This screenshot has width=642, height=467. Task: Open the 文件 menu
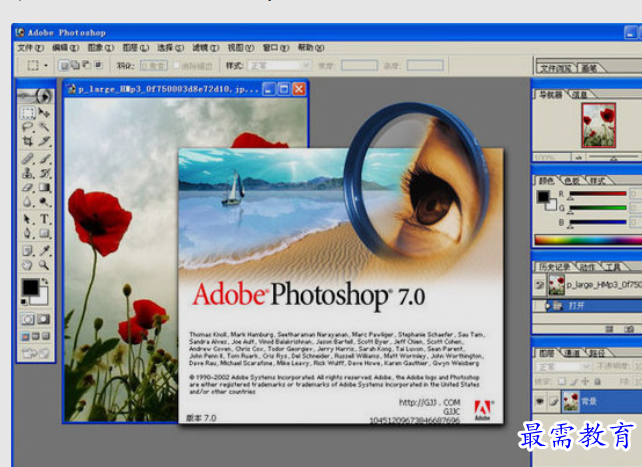31,48
